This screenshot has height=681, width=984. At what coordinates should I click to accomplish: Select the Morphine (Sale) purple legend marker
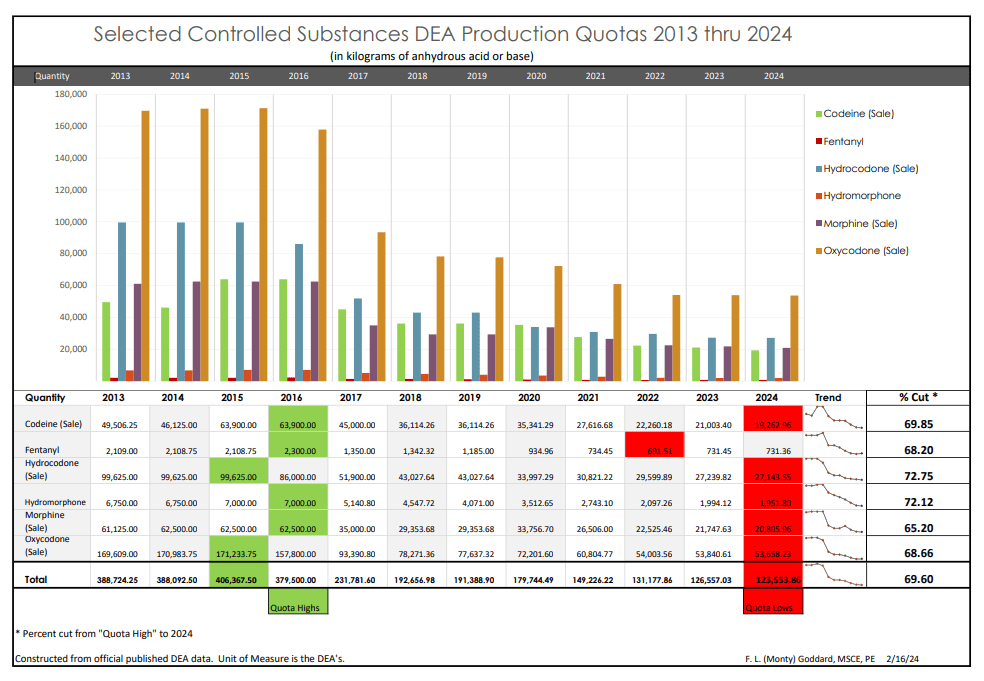(x=819, y=224)
